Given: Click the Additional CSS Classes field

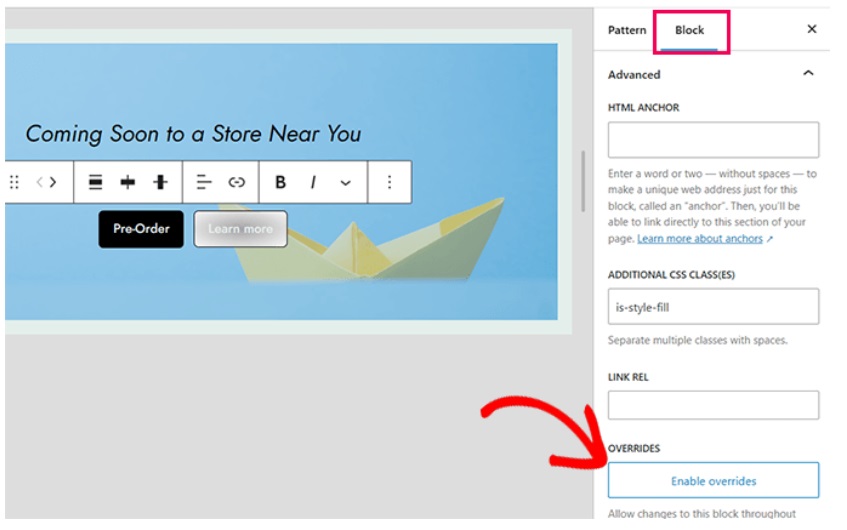Looking at the screenshot, I should click(713, 307).
